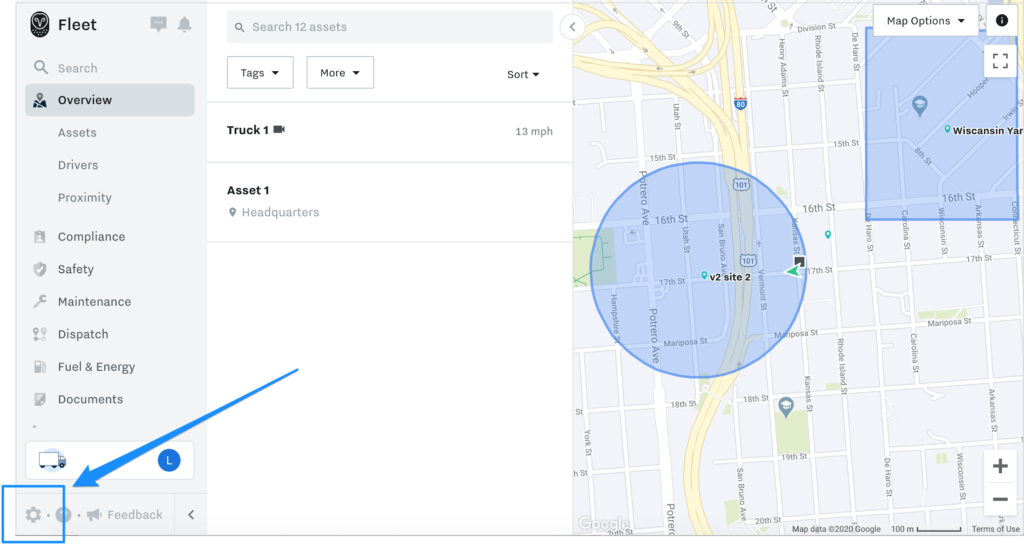Click the Fleet owl logo
This screenshot has width=1024, height=544.
[40, 25]
